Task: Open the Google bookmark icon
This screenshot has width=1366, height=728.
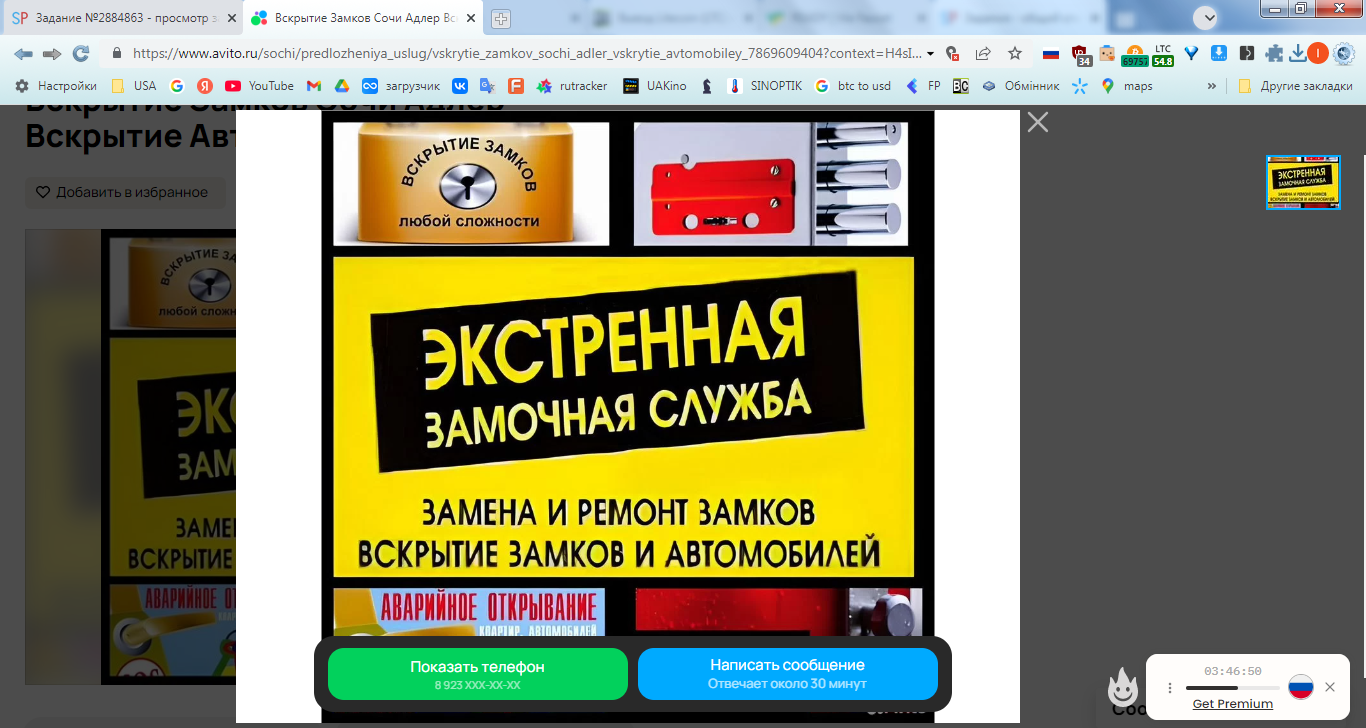Action: coord(177,86)
